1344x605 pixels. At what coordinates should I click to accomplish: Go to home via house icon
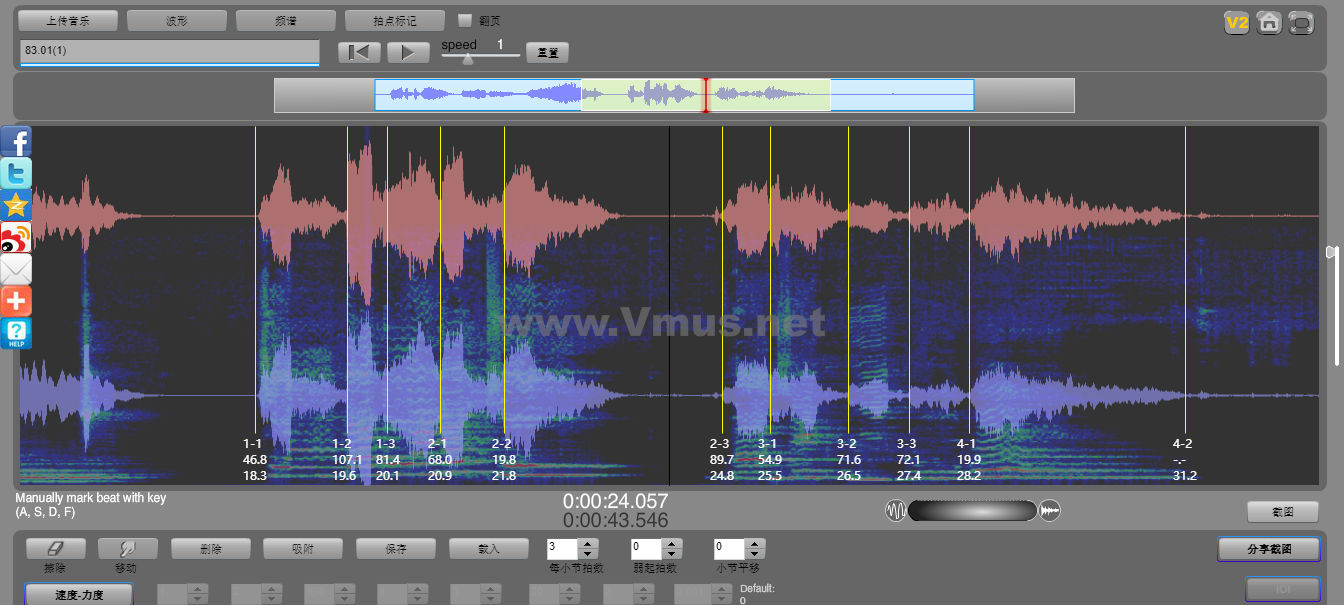click(1269, 22)
